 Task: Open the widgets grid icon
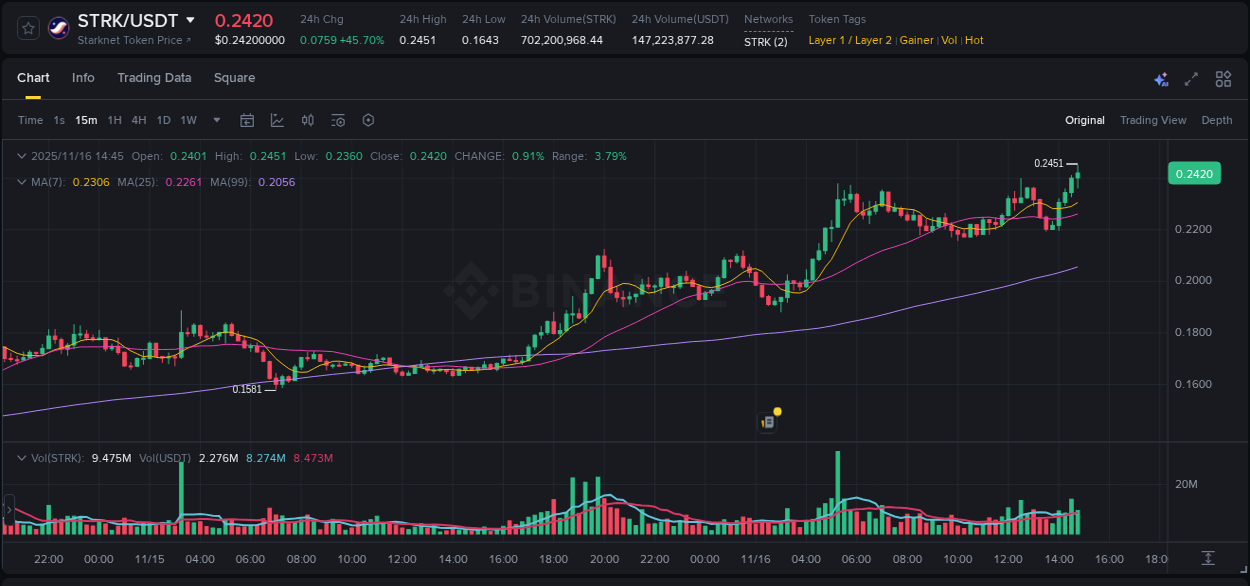point(1223,78)
